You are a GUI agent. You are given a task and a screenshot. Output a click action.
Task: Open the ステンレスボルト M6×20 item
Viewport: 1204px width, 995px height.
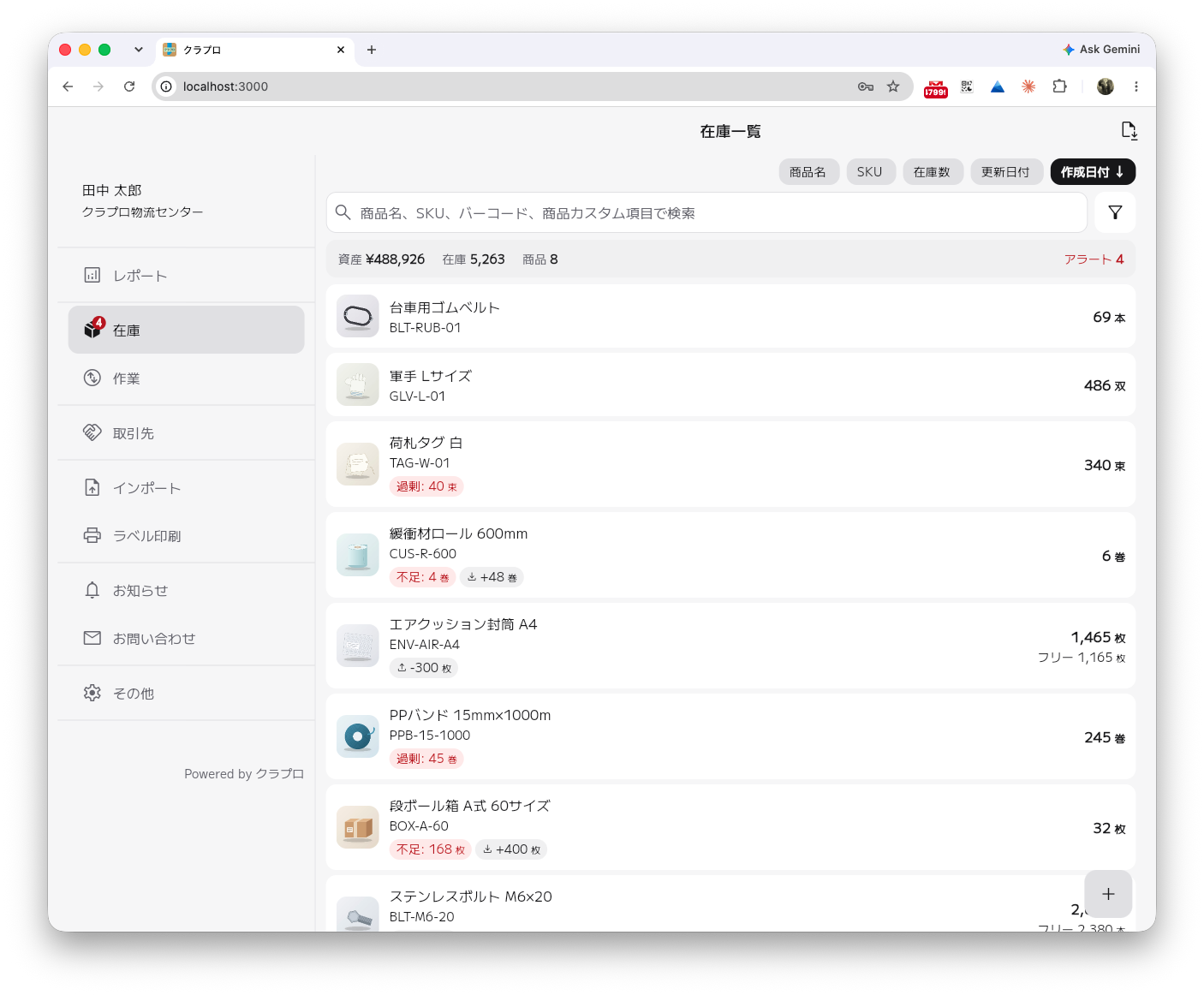click(x=730, y=904)
